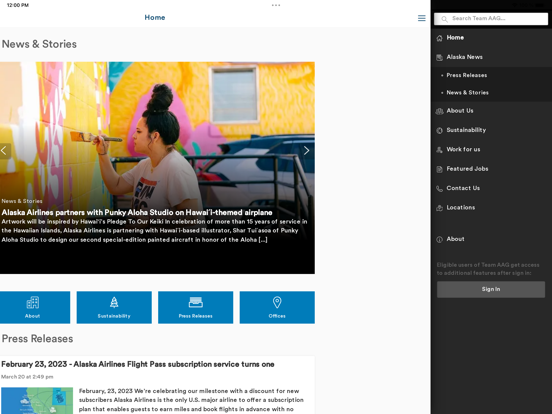Click the carousel story description text
The width and height of the screenshot is (552, 414).
[x=154, y=231]
